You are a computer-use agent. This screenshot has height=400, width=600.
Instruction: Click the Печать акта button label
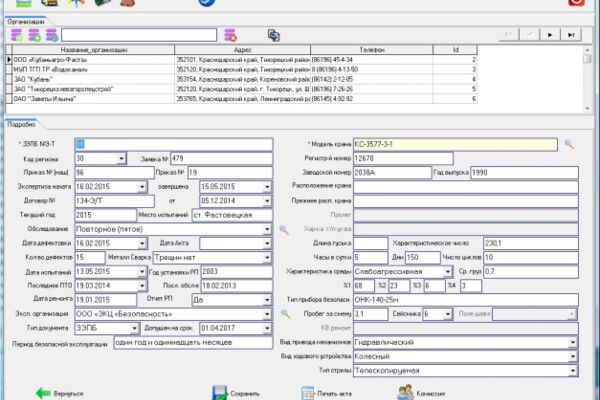tap(334, 393)
